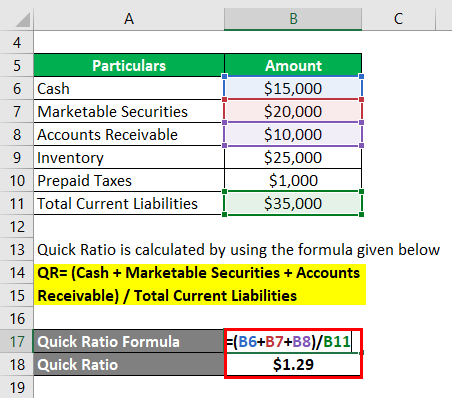452x398 pixels.
Task: Select row 5 header
Action: pyautogui.click(x=17, y=65)
